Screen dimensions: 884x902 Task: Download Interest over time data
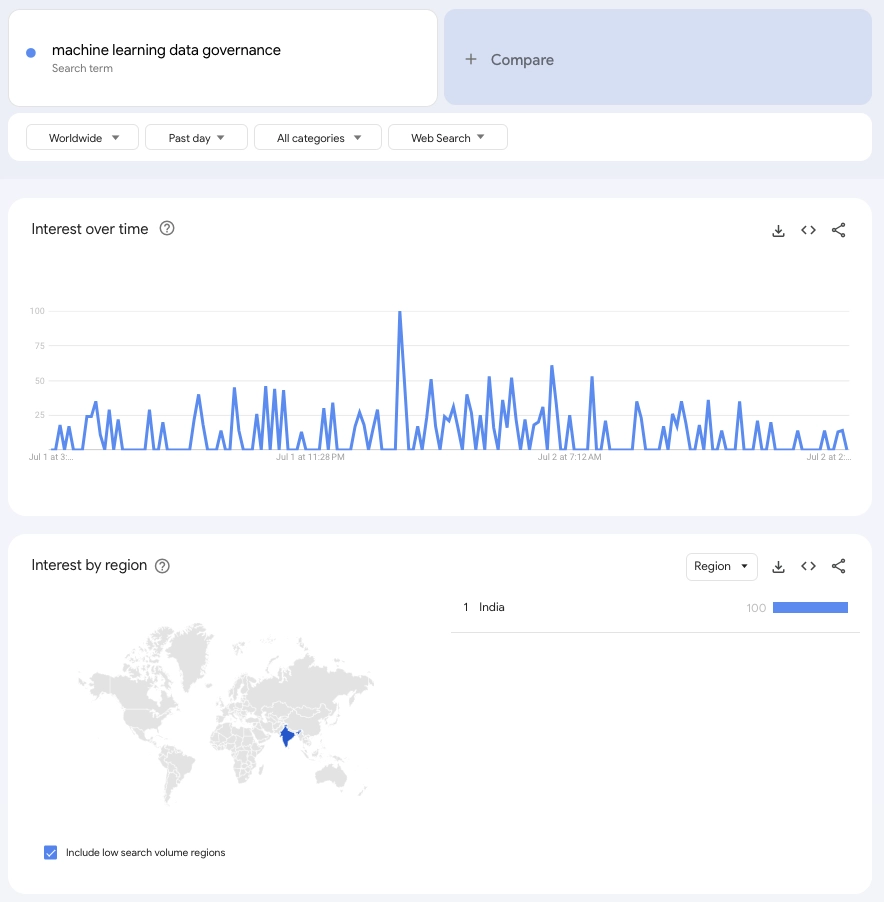point(778,231)
